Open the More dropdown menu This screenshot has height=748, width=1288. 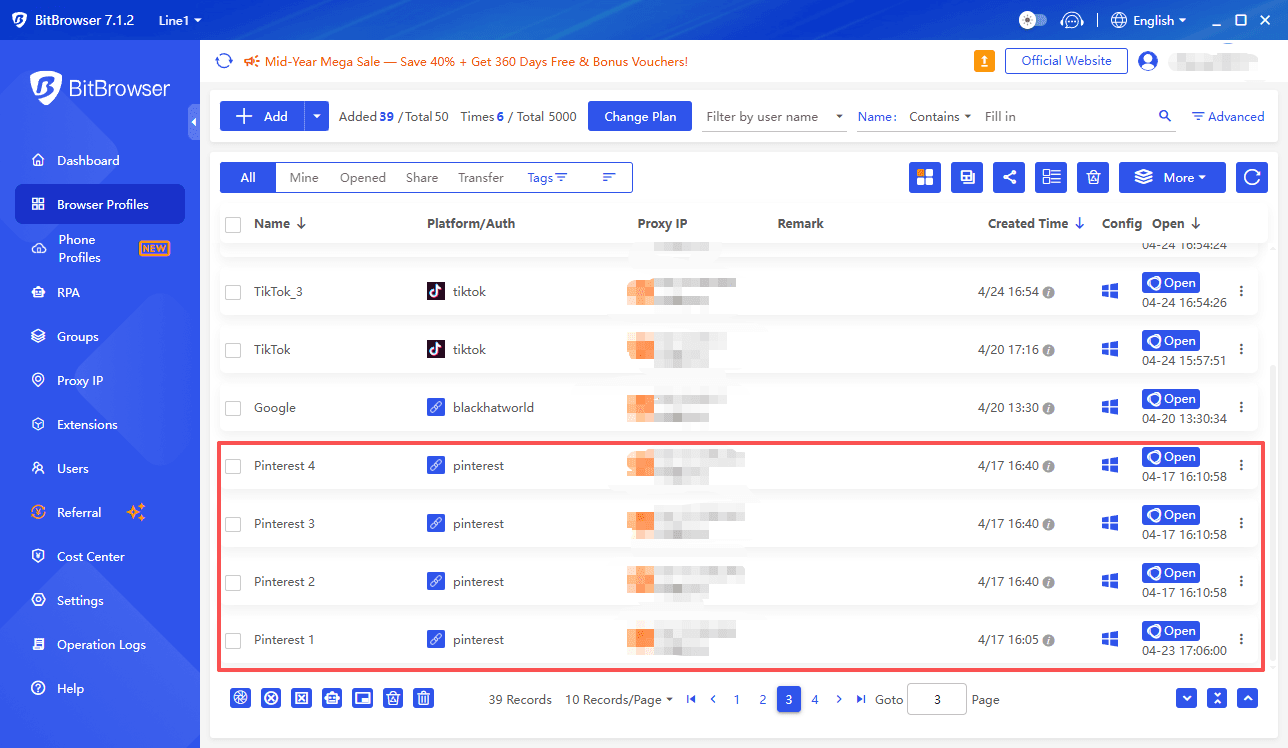click(x=1172, y=177)
